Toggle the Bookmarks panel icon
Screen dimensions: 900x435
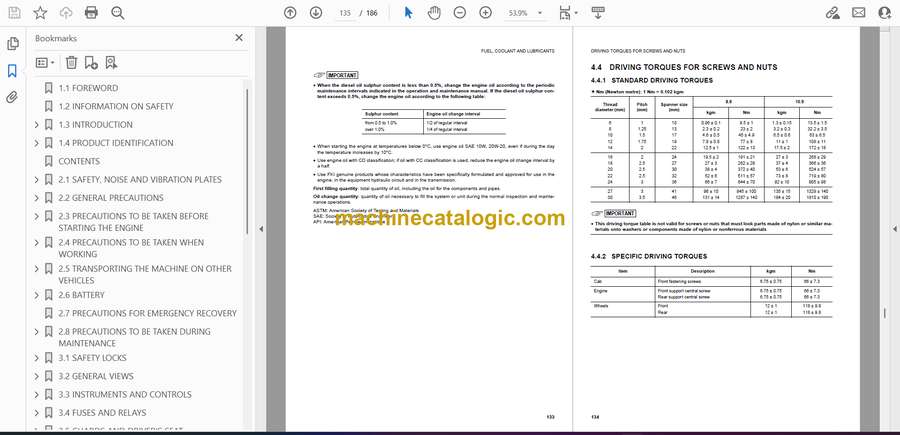pos(12,71)
